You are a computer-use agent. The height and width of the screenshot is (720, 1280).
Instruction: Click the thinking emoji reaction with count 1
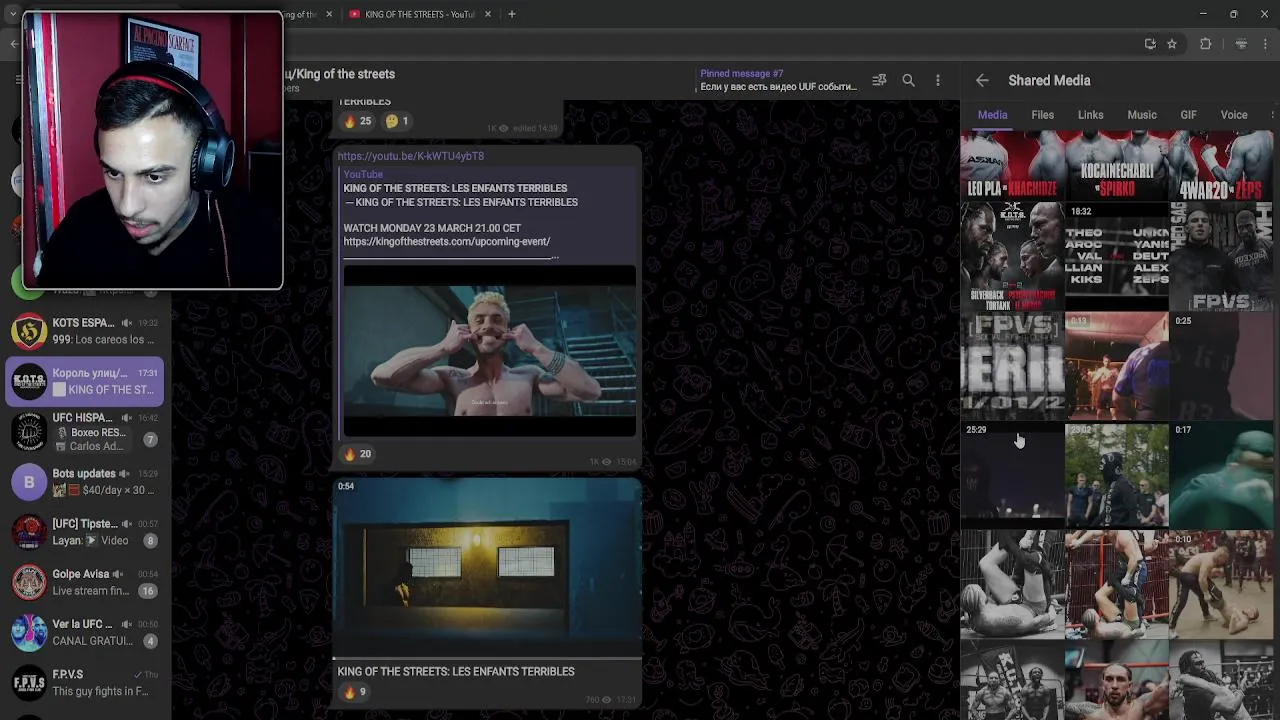(x=397, y=121)
